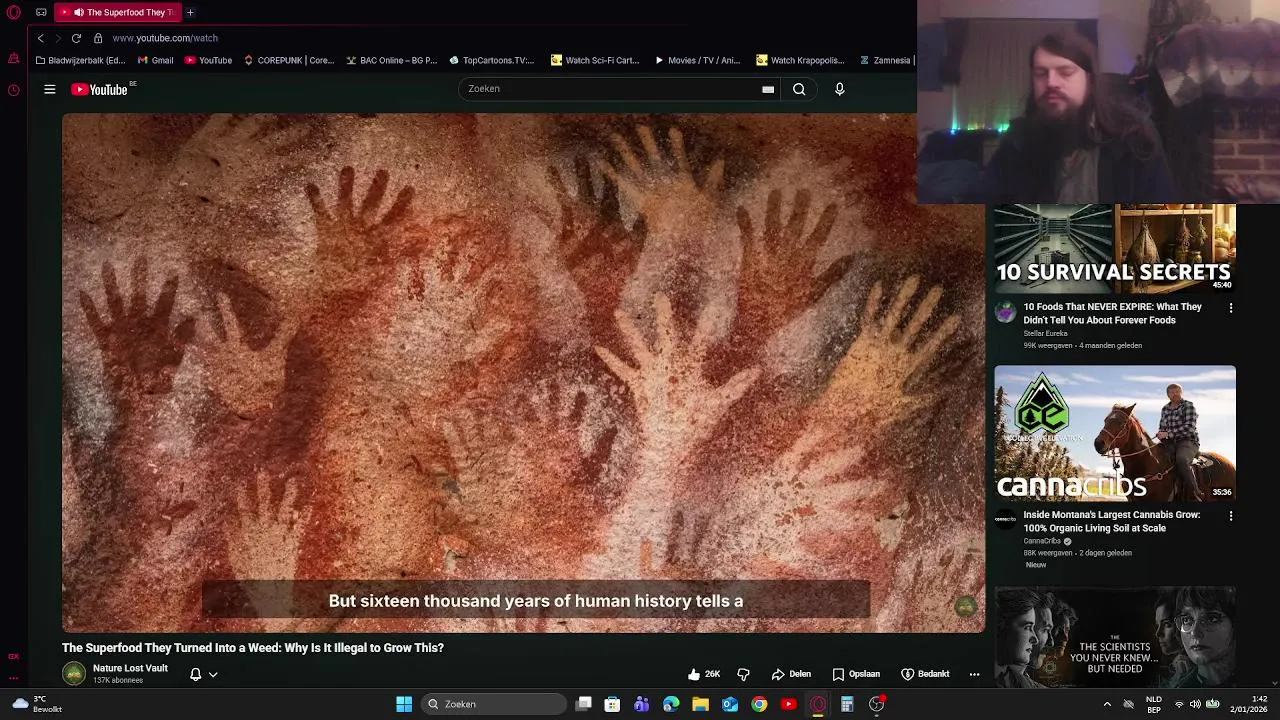1280x720 pixels.
Task: View site security lock info
Action: point(98,38)
